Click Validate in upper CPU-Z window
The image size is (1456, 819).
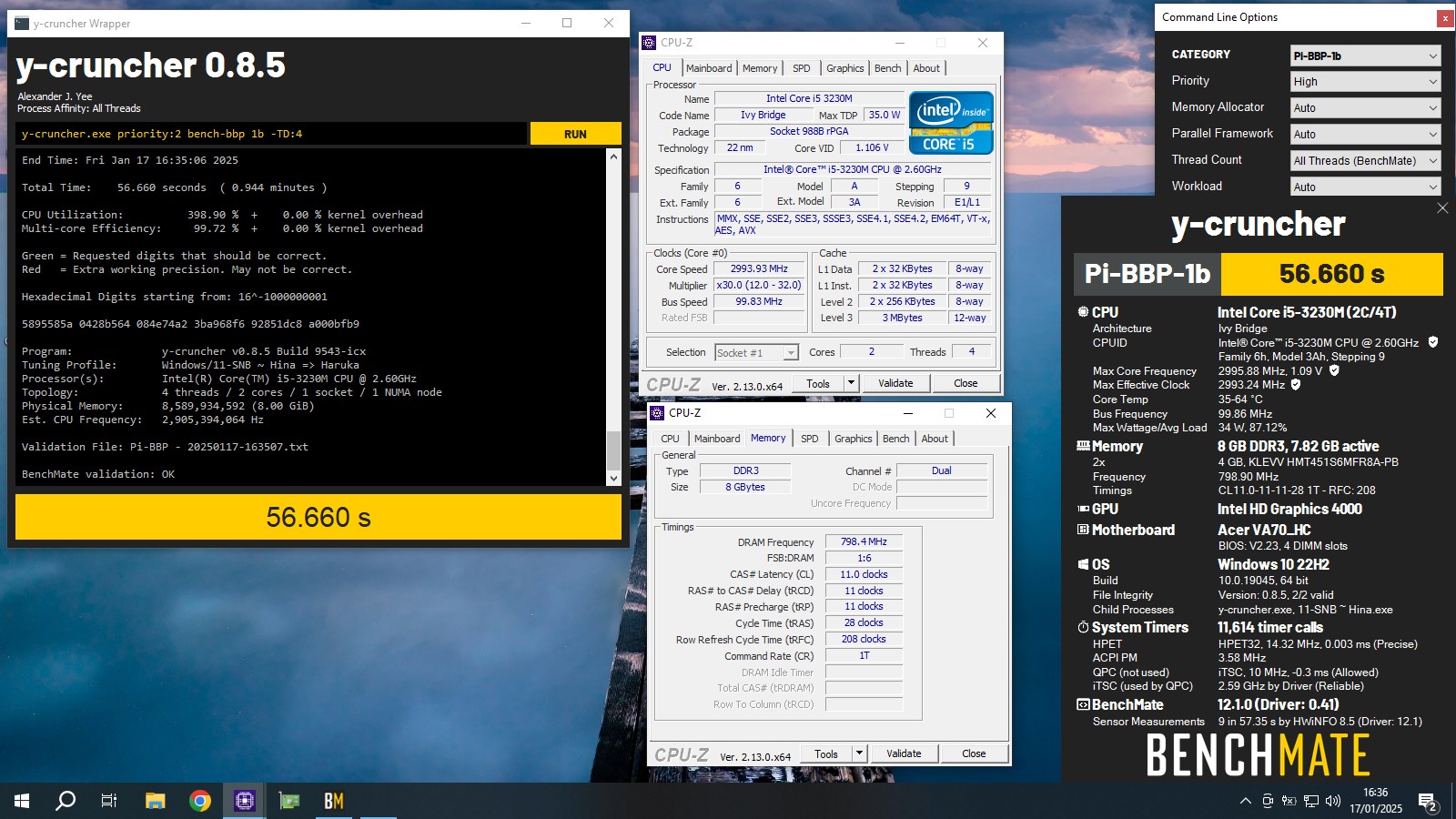(x=895, y=383)
